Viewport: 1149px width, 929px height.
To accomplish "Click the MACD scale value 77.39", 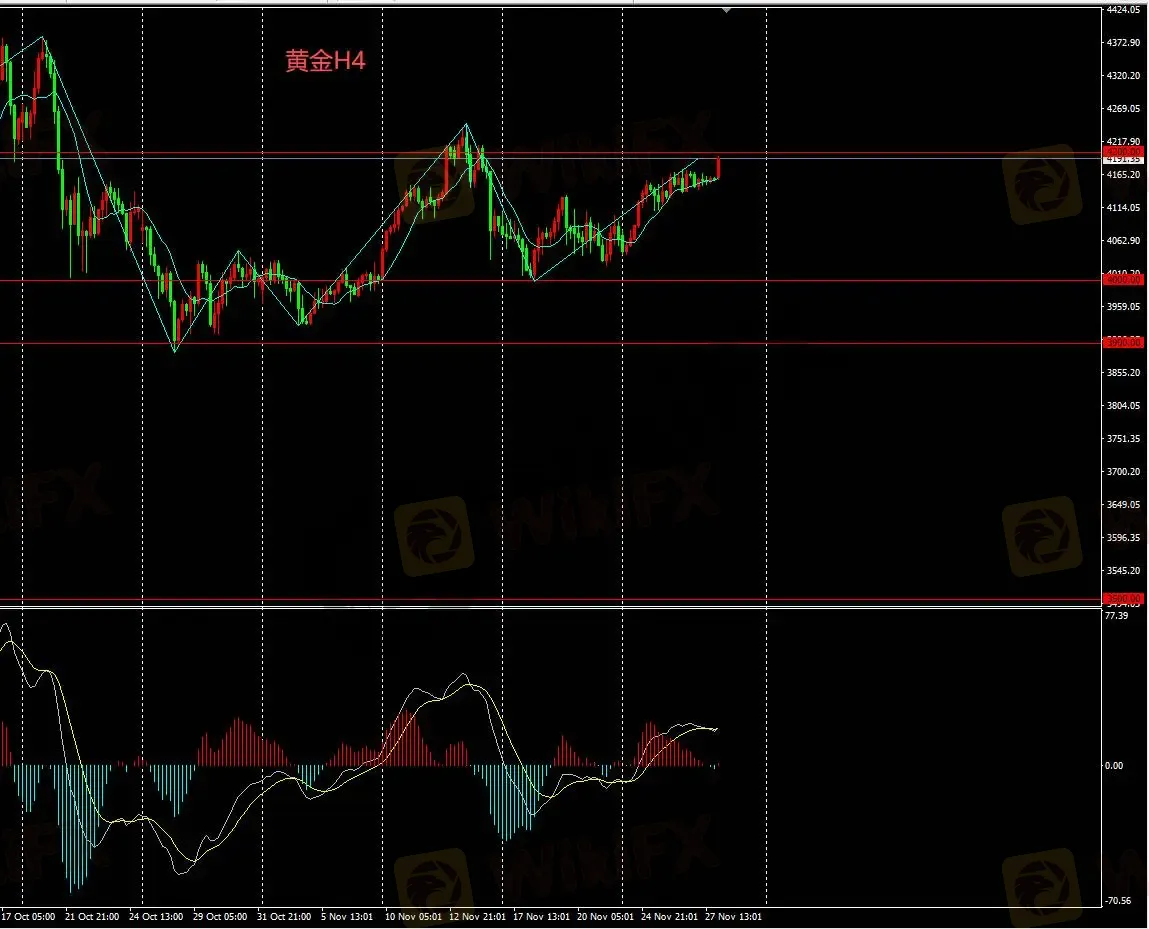I will click(1116, 615).
